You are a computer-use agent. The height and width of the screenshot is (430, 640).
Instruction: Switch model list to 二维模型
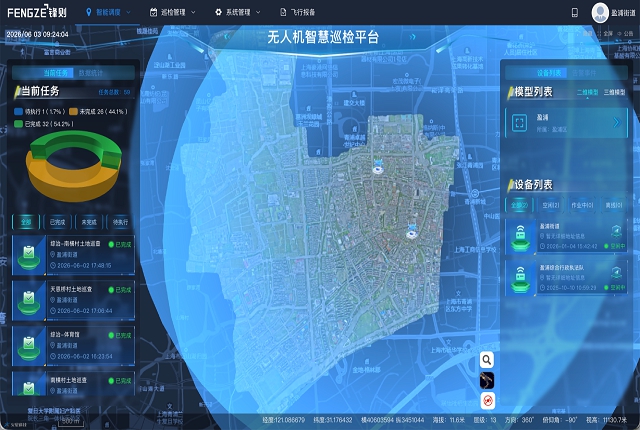point(587,93)
